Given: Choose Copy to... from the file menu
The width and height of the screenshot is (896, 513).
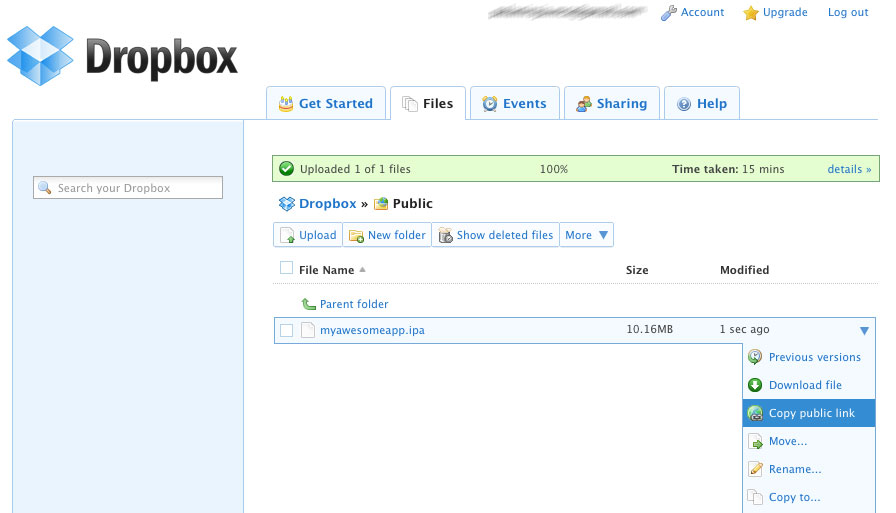Looking at the screenshot, I should click(x=809, y=497).
